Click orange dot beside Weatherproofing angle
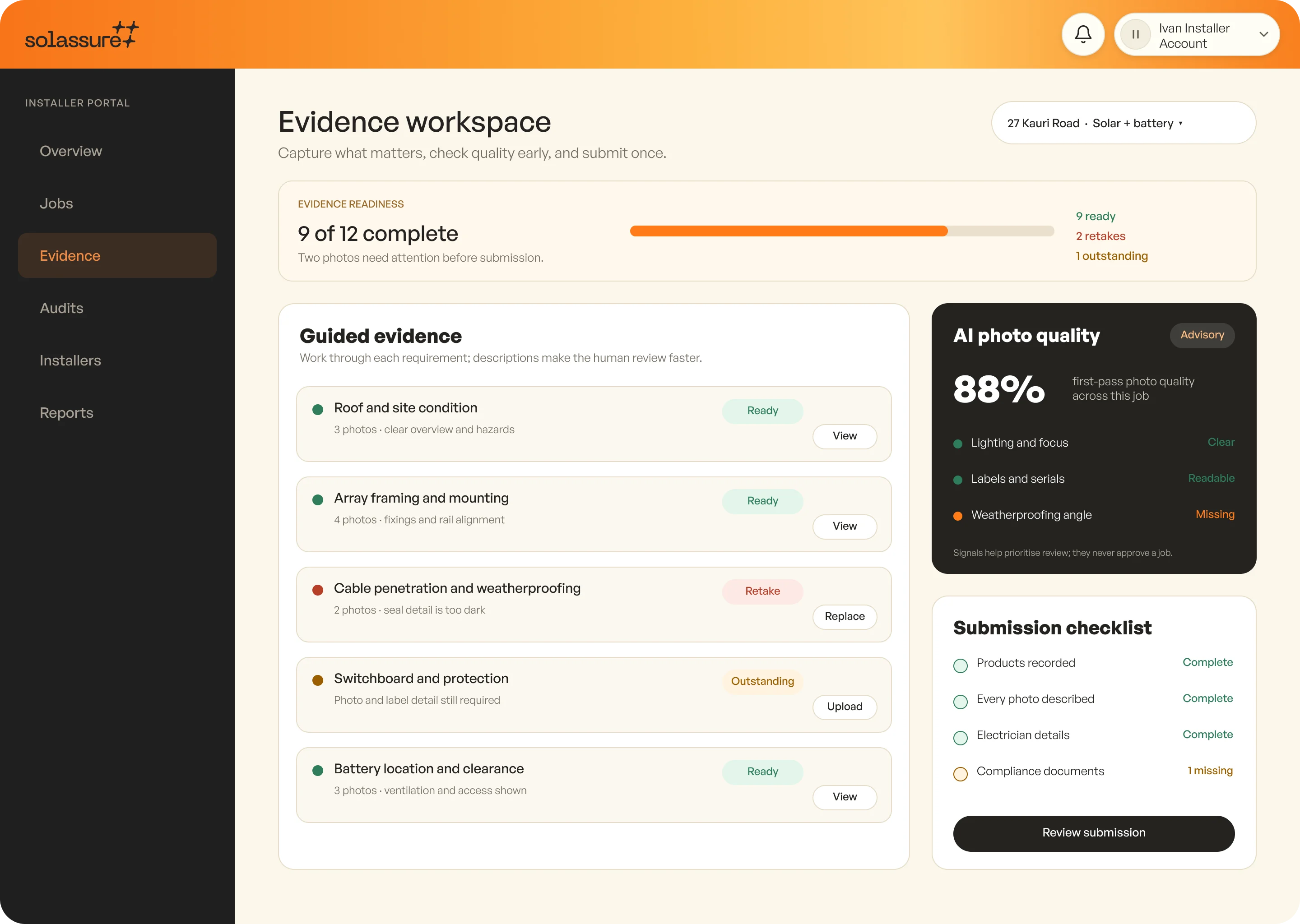 [958, 516]
